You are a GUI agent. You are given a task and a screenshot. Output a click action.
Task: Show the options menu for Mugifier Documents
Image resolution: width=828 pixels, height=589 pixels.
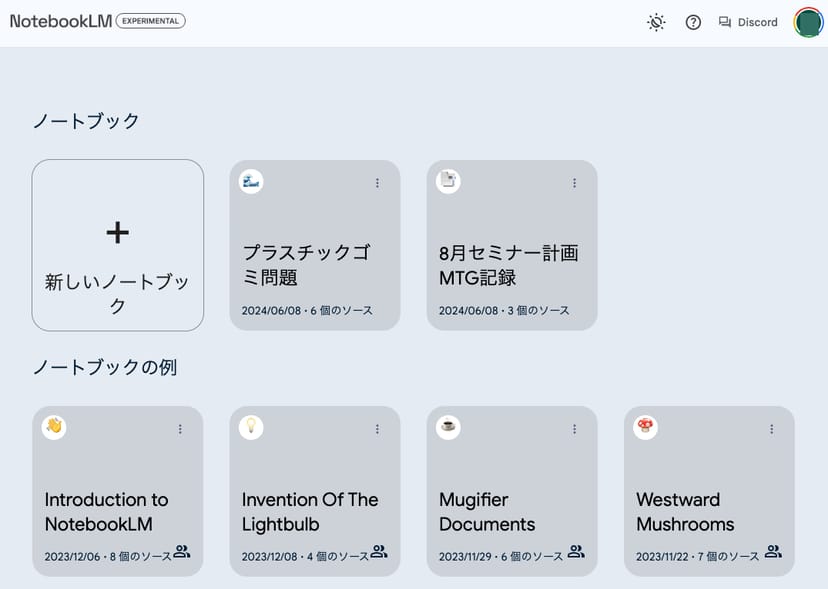574,429
